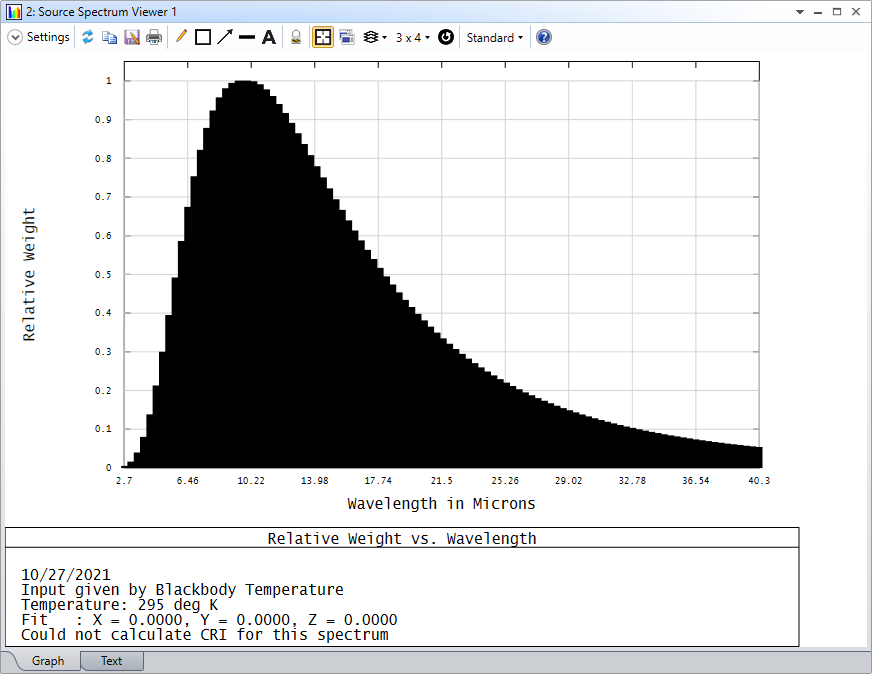This screenshot has width=872, height=674.
Task: Click the Wavelength in Microns axis label
Action: [x=442, y=503]
